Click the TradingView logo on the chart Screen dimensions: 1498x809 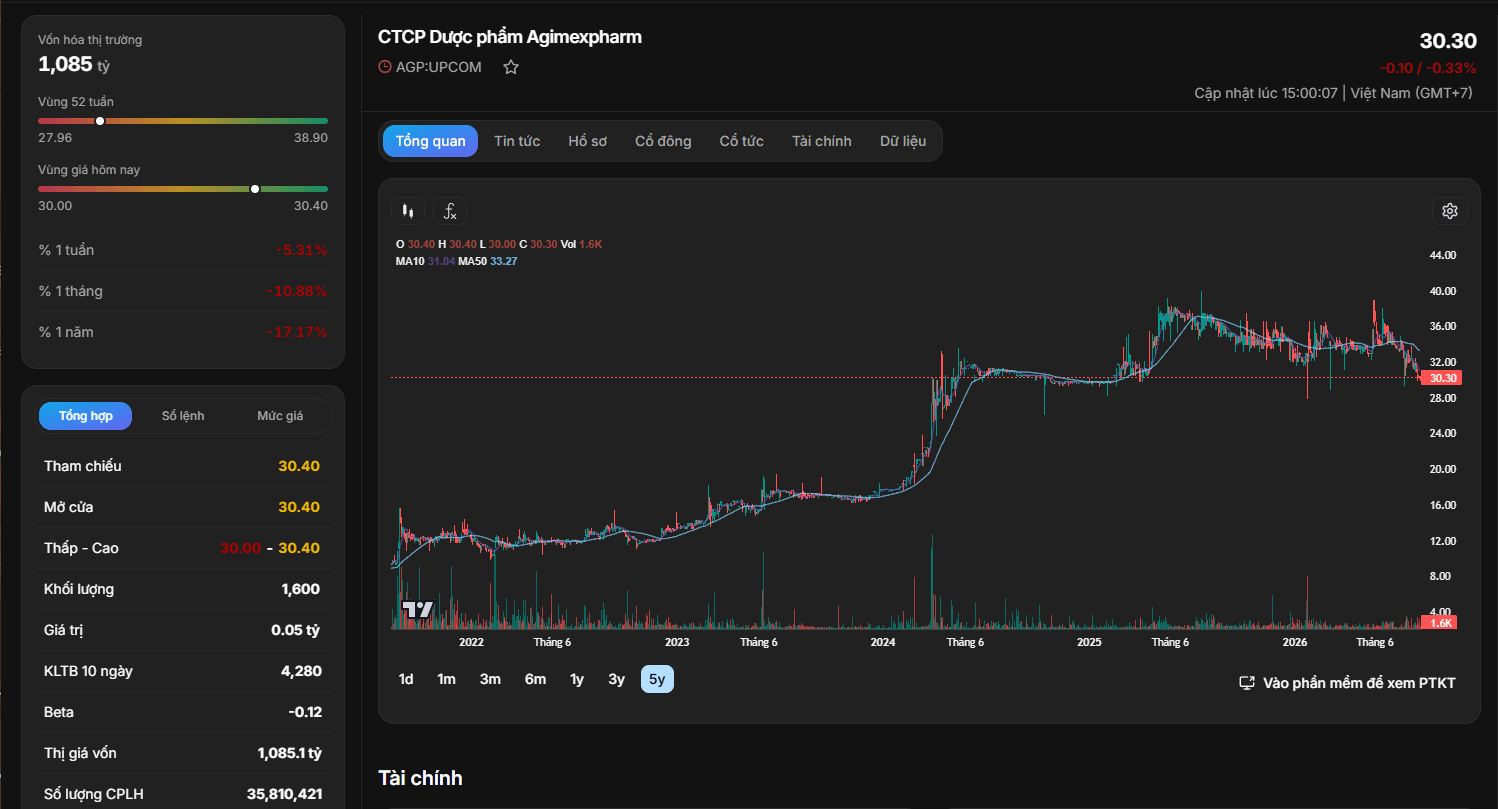point(417,610)
